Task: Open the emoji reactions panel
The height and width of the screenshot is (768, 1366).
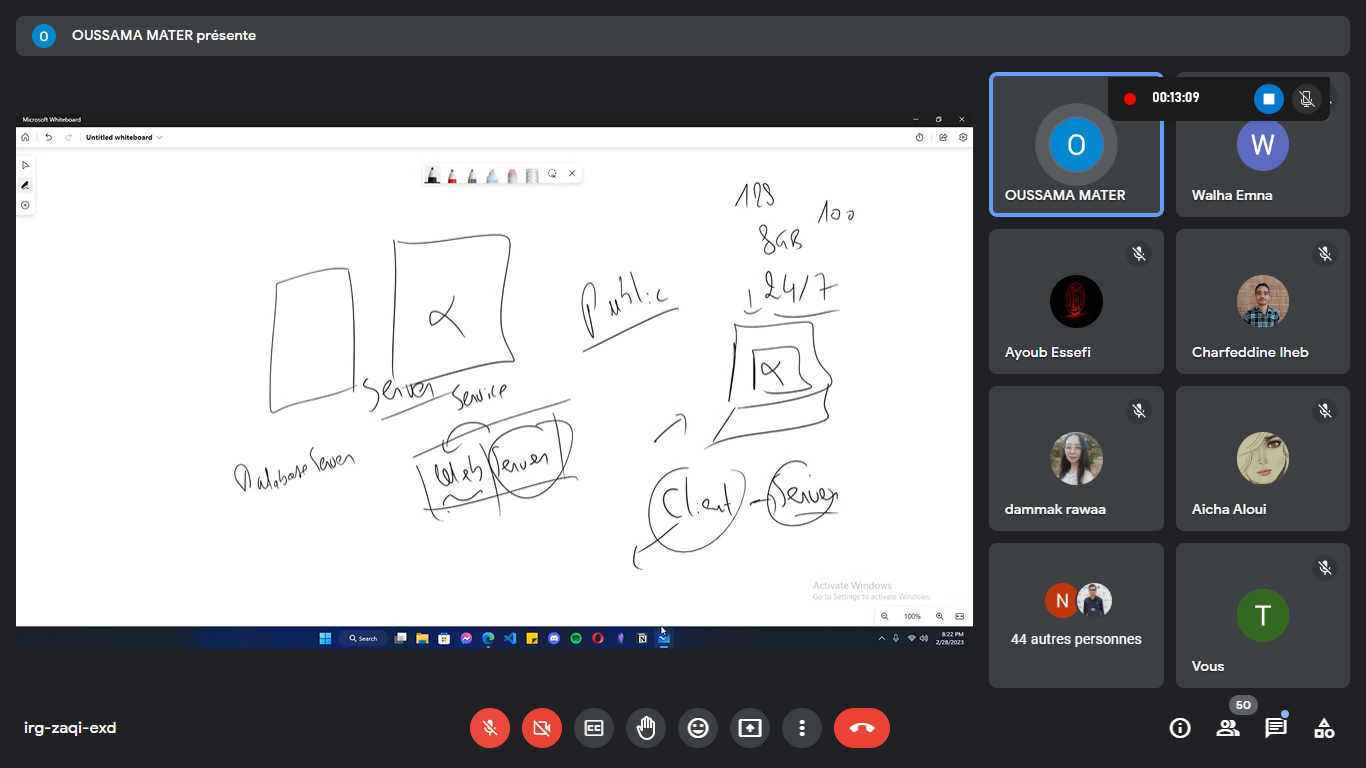Action: pos(698,728)
